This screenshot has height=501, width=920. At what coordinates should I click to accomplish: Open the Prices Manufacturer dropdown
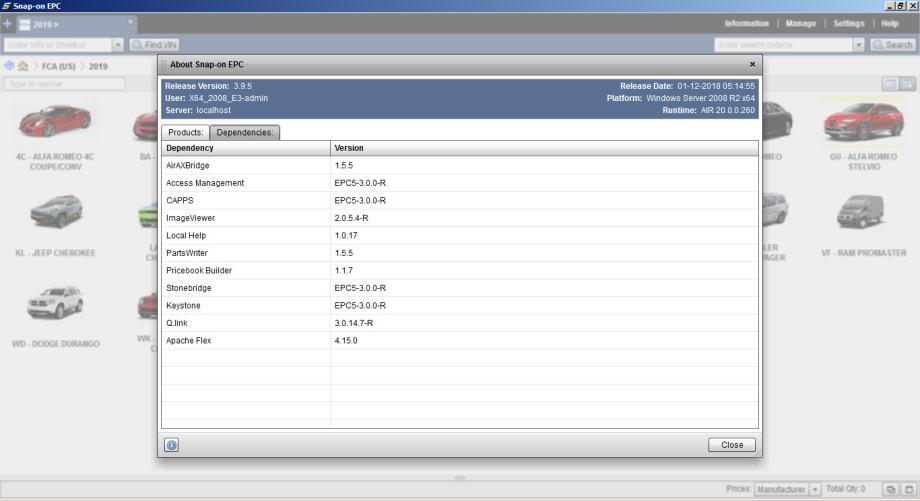tap(787, 489)
